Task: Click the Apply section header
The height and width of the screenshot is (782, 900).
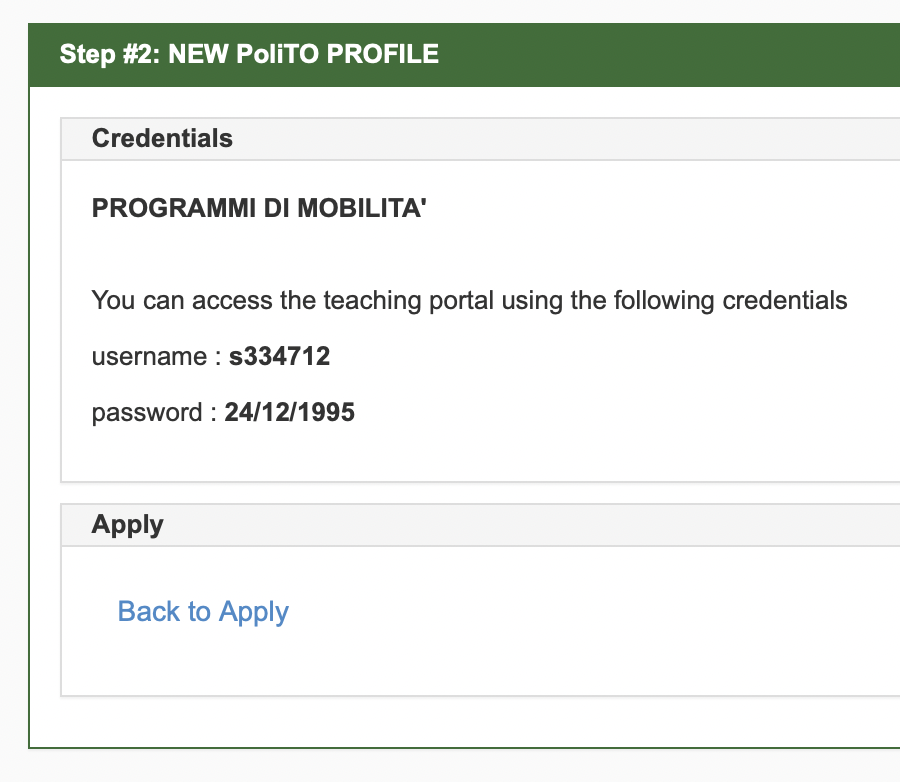Action: (x=127, y=524)
